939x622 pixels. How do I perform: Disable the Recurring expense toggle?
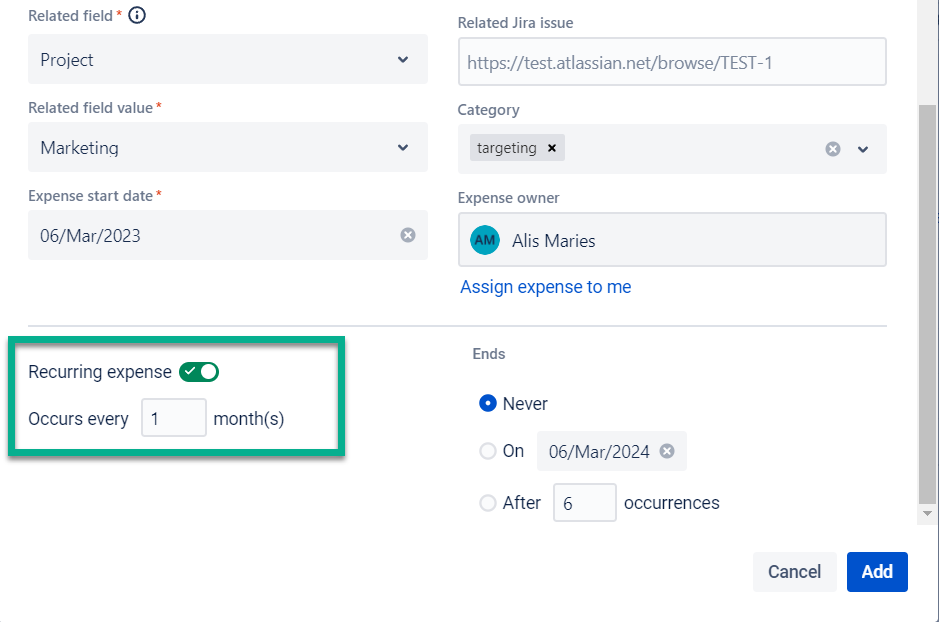199,371
